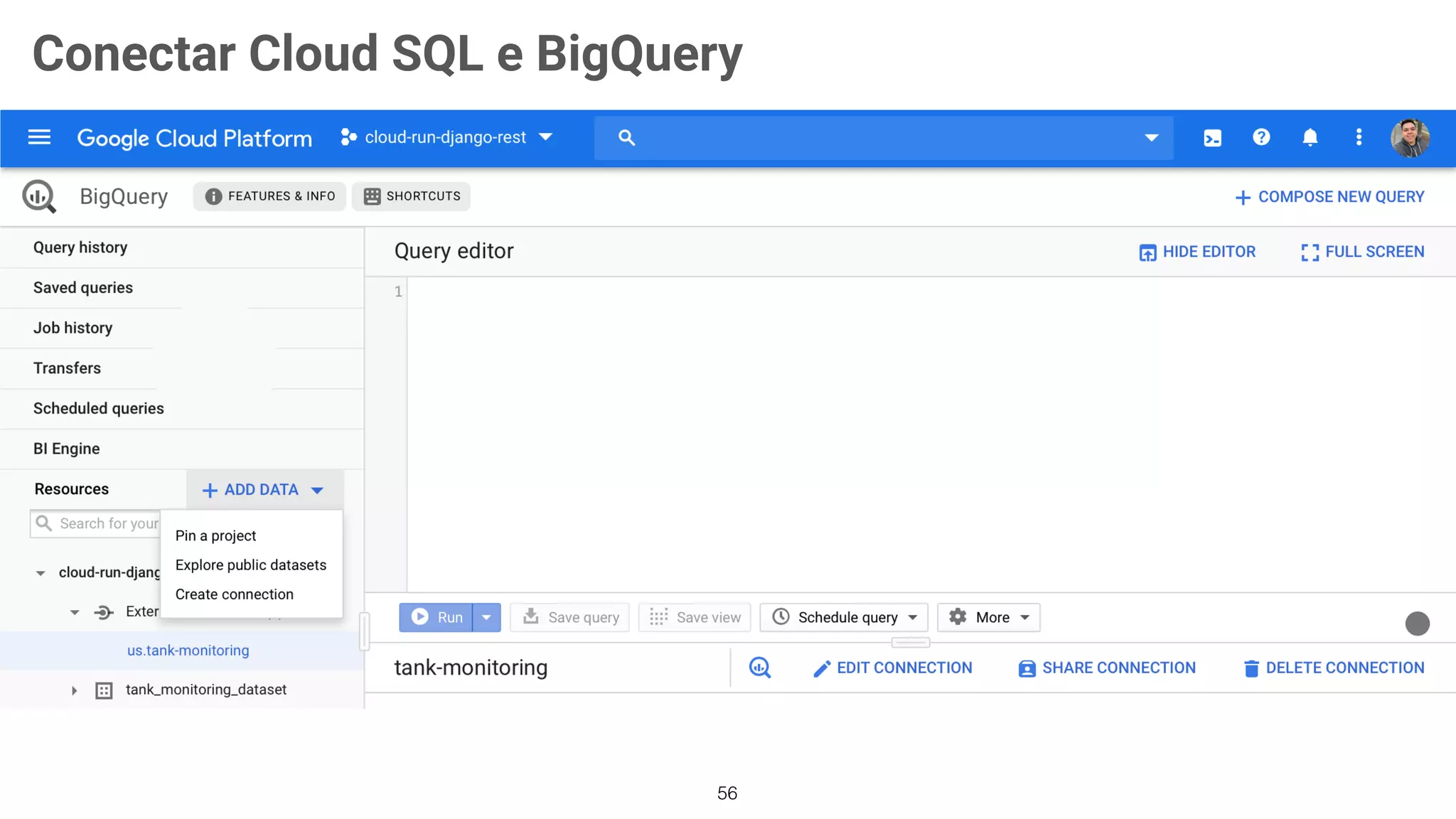1456x819 pixels.
Task: Open FEATURES & INFO
Action: (269, 196)
